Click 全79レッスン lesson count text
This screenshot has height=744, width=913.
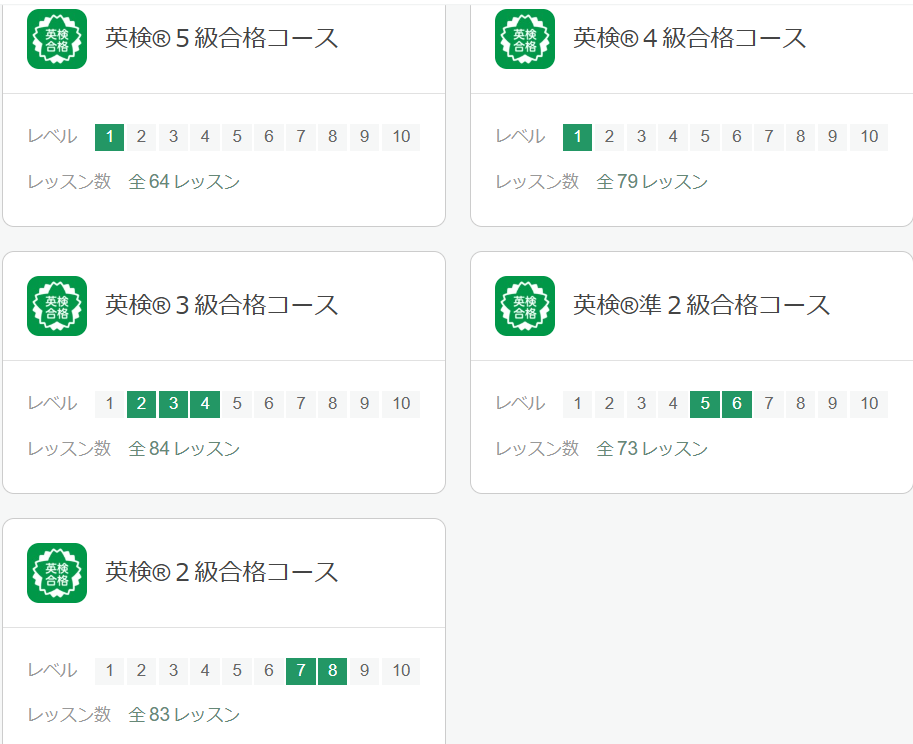[x=652, y=182]
